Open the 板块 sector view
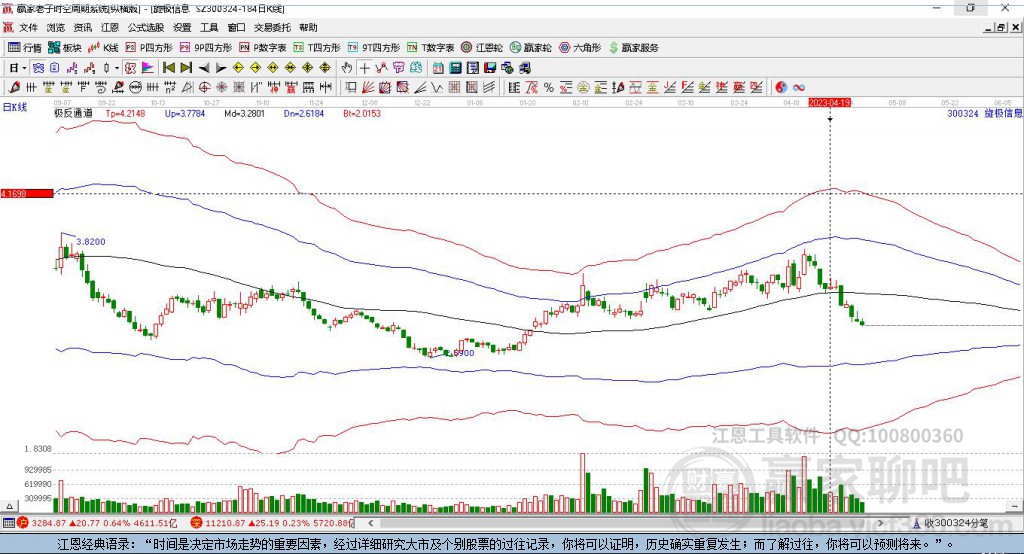The width and height of the screenshot is (1024, 554). coord(65,48)
